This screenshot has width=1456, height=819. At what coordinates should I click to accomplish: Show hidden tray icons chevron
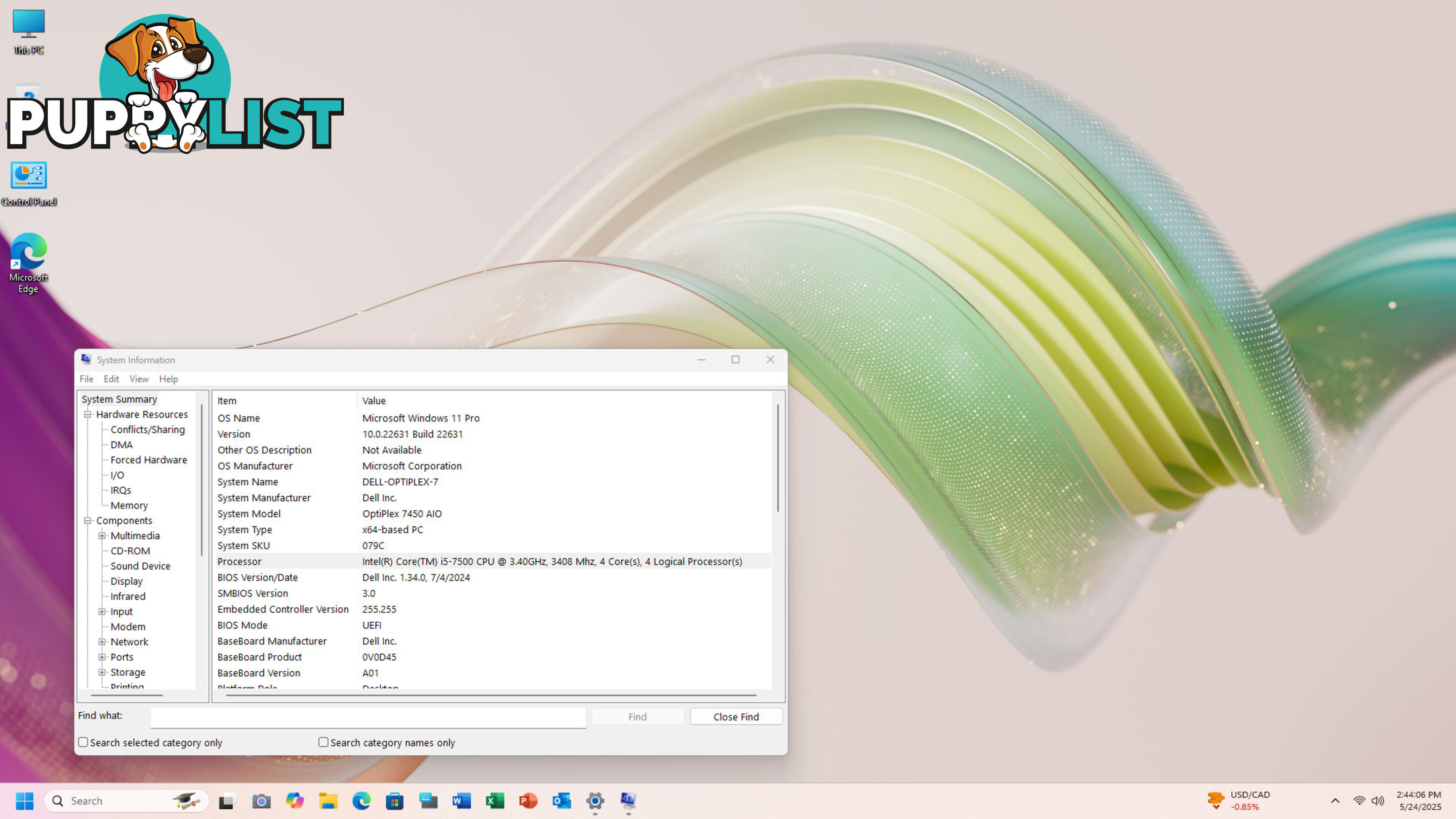click(1335, 801)
